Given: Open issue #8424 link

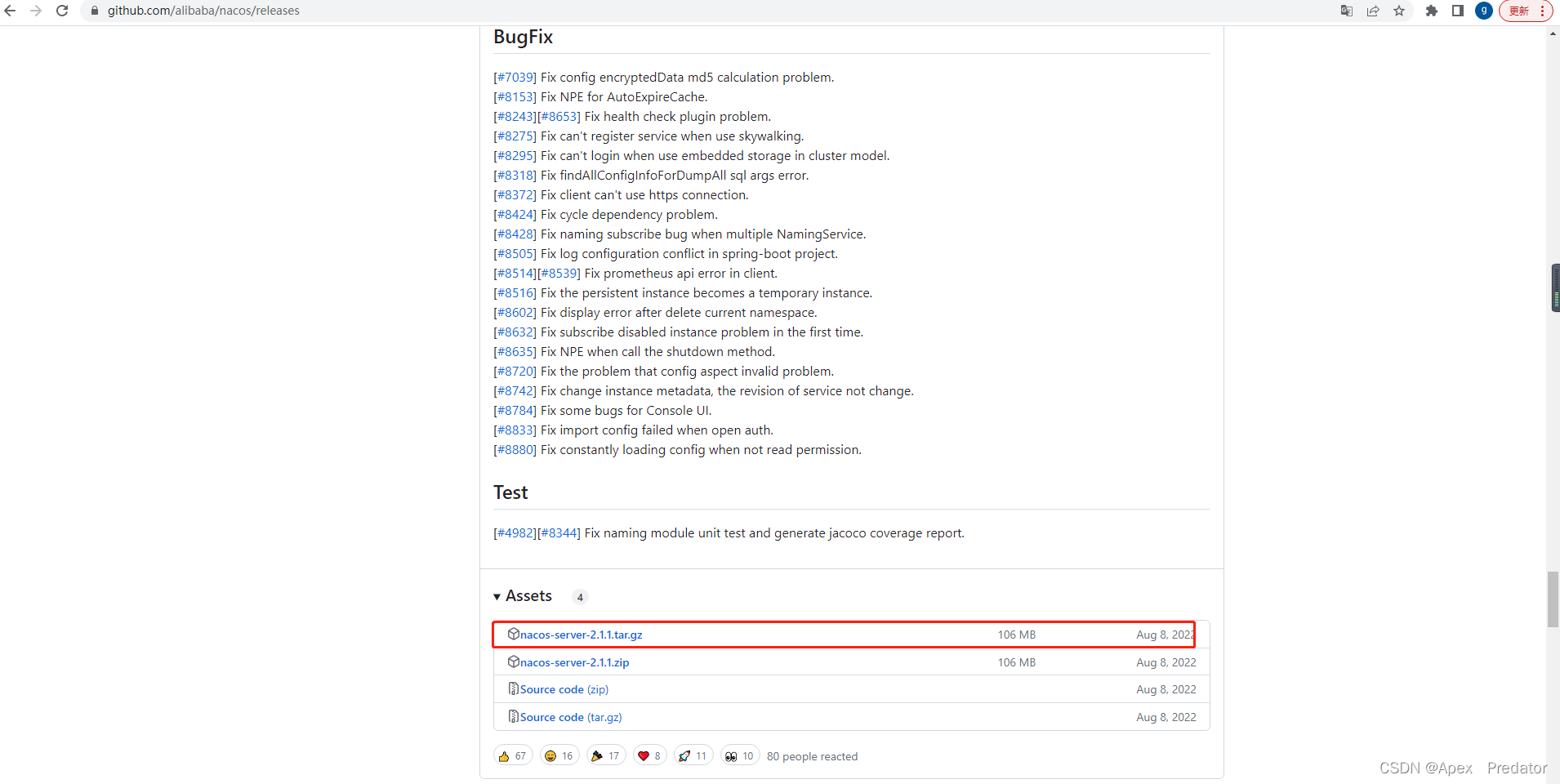Looking at the screenshot, I should point(515,215).
